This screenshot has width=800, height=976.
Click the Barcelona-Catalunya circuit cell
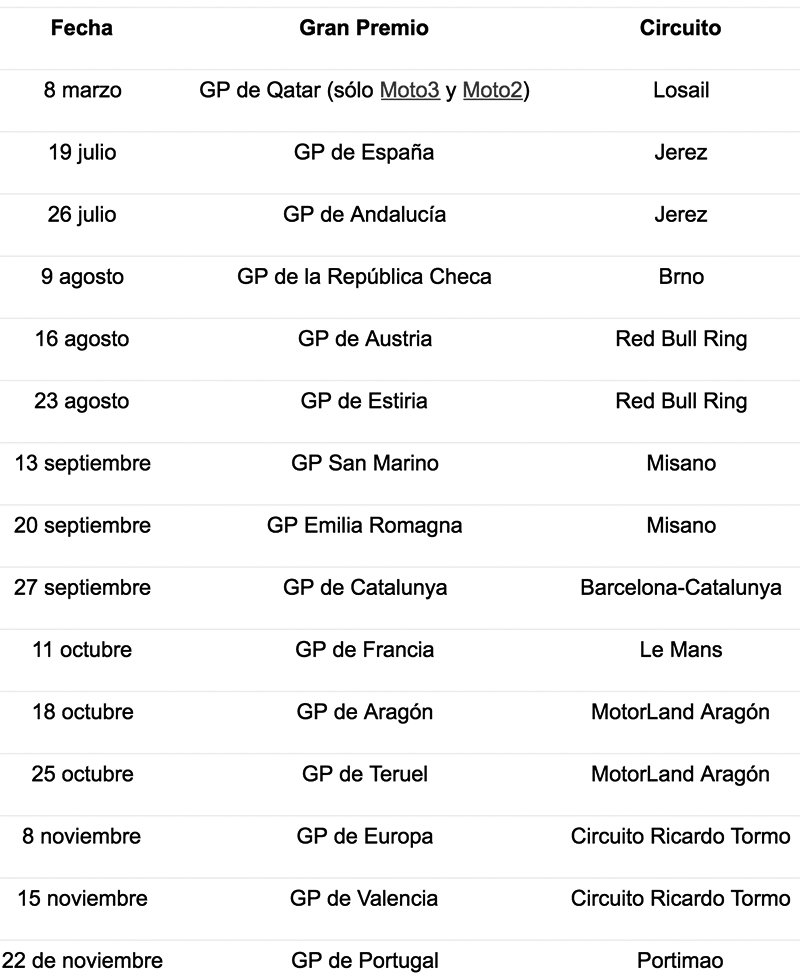tap(680, 587)
